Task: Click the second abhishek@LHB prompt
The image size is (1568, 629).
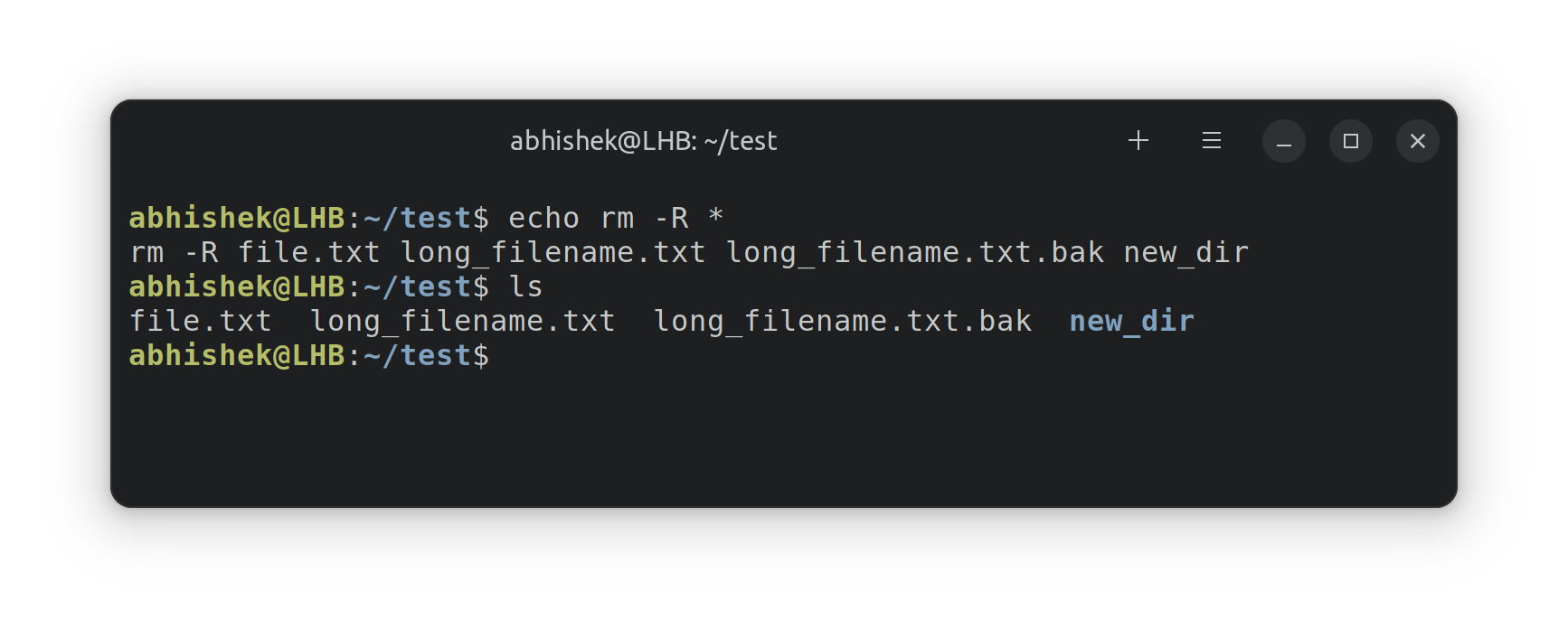Action: [x=237, y=286]
